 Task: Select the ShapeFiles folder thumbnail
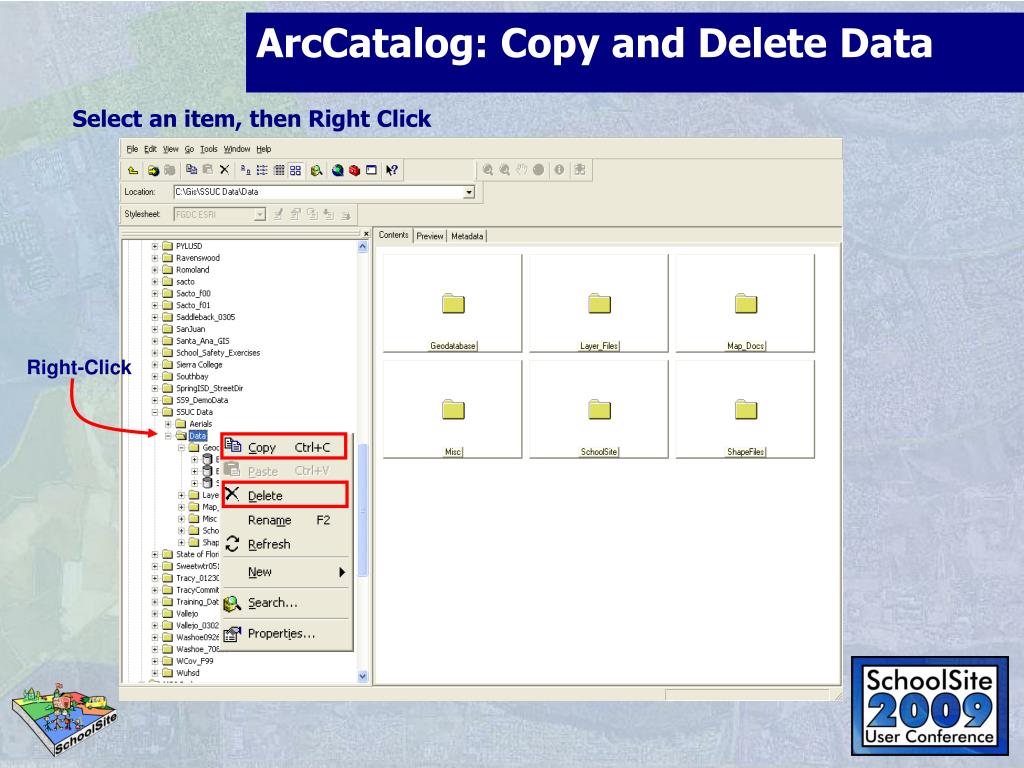coord(745,409)
